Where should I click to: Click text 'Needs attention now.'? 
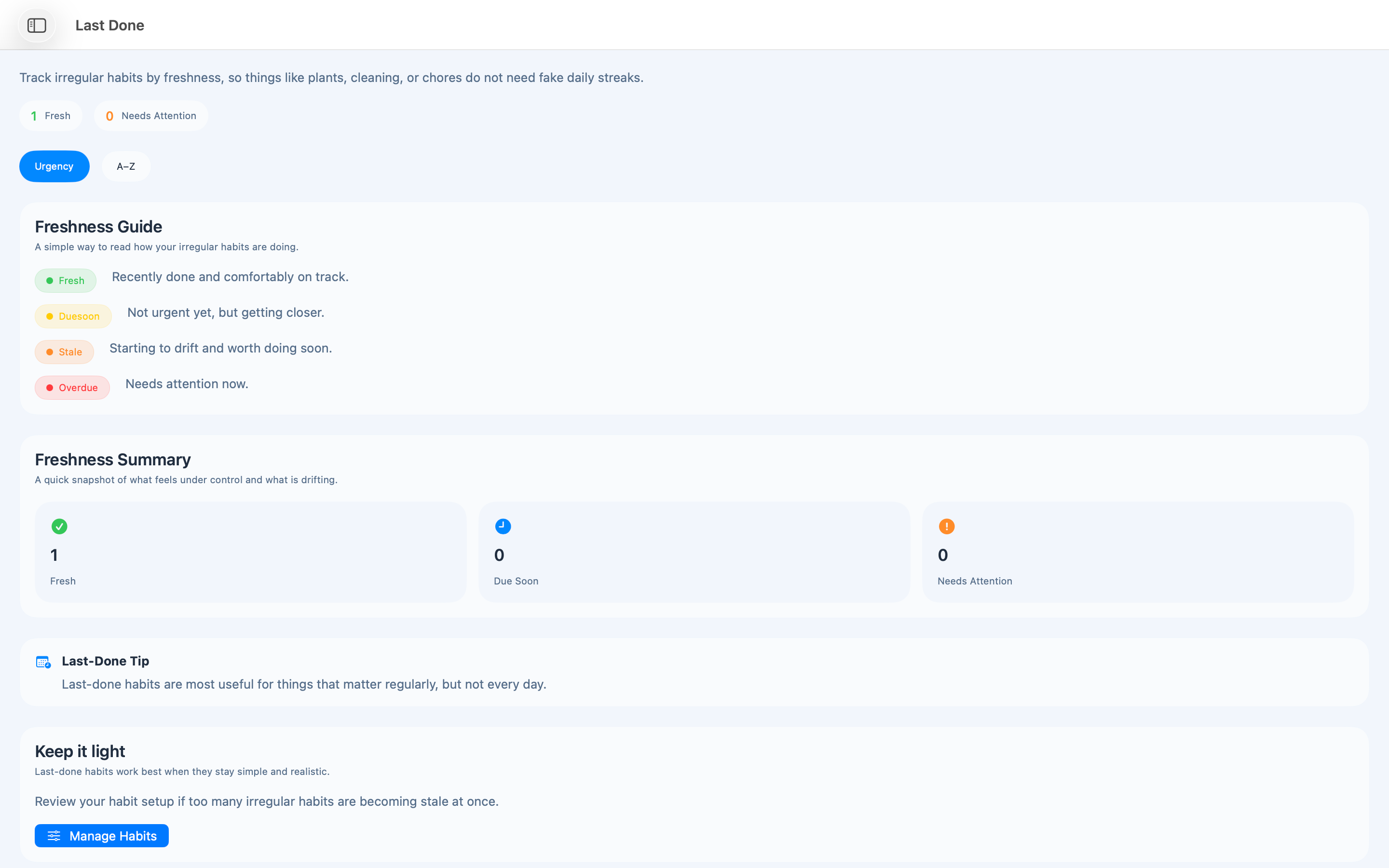[187, 383]
